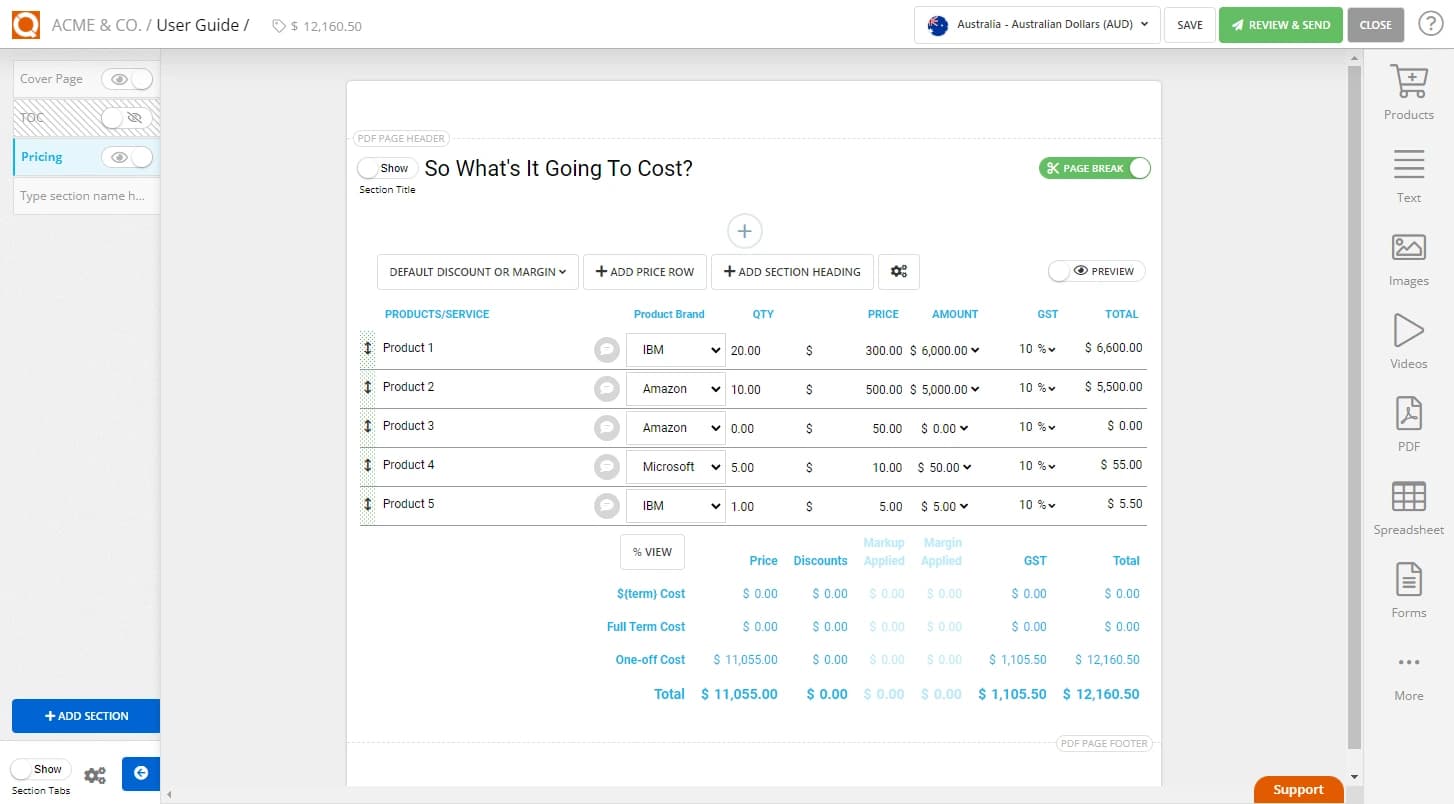The width and height of the screenshot is (1454, 804).
Task: Click the section name input field
Action: coord(85,195)
